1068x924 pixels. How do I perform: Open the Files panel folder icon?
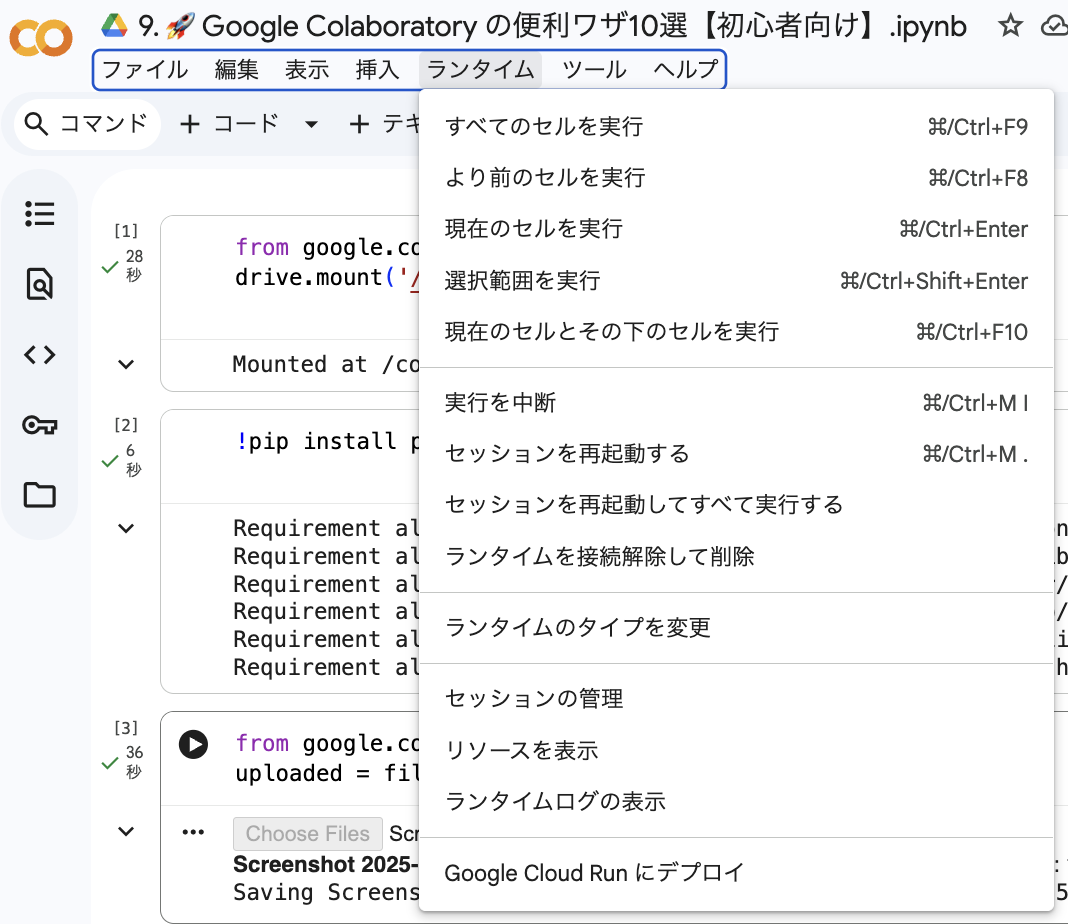(x=40, y=495)
